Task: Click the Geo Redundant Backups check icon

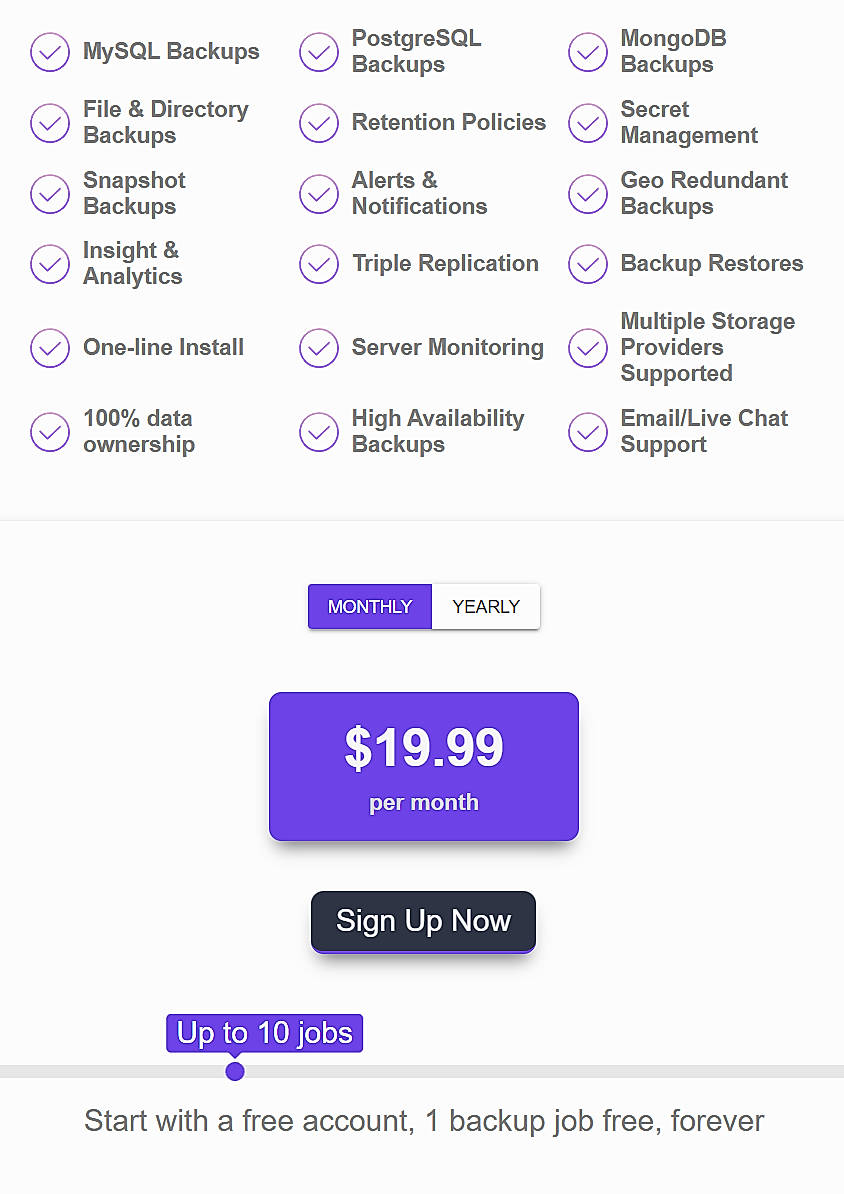Action: click(587, 194)
